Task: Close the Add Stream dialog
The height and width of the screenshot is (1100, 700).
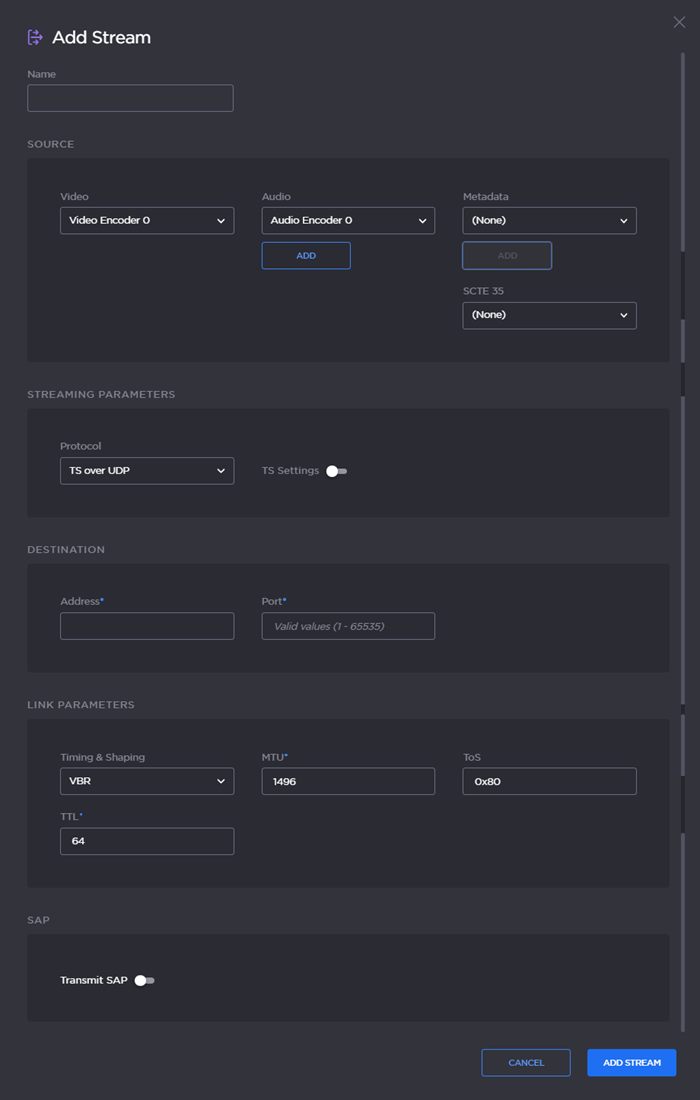Action: (x=679, y=22)
